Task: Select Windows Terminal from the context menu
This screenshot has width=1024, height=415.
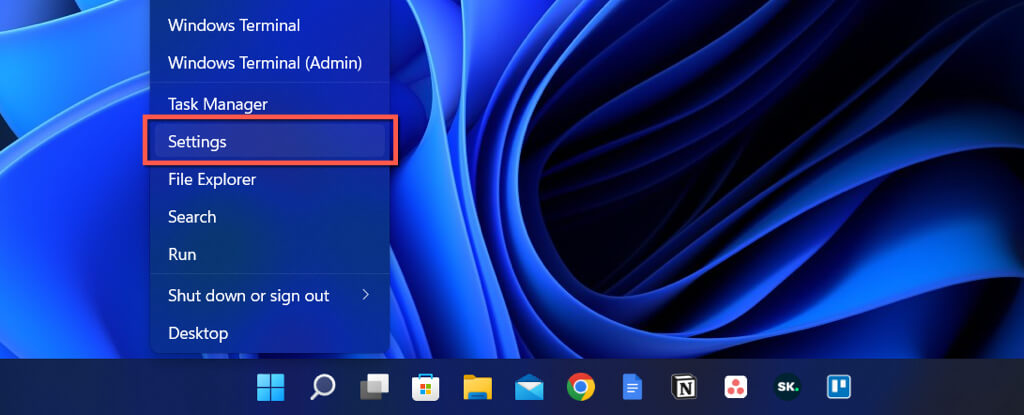Action: 234,25
